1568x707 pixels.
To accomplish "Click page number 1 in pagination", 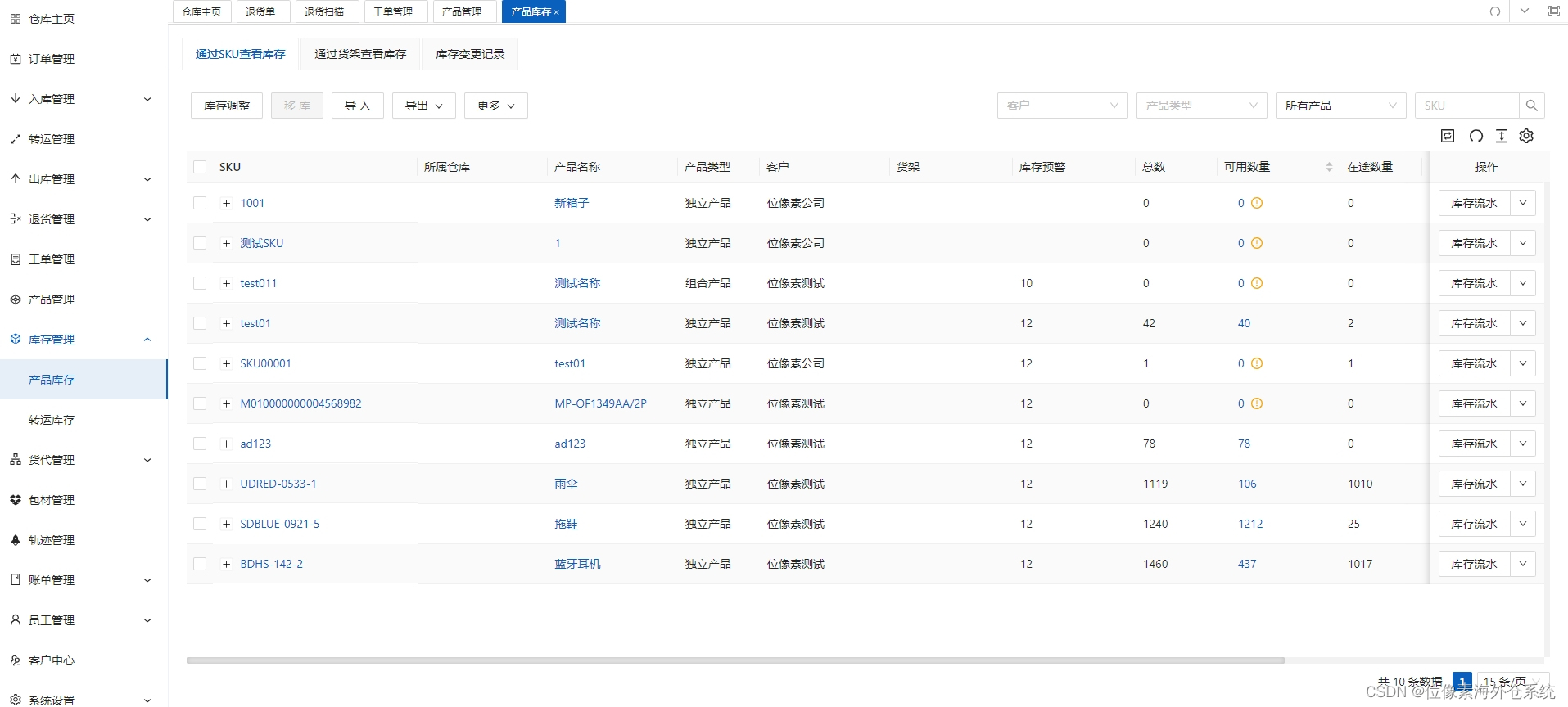I will (1462, 681).
